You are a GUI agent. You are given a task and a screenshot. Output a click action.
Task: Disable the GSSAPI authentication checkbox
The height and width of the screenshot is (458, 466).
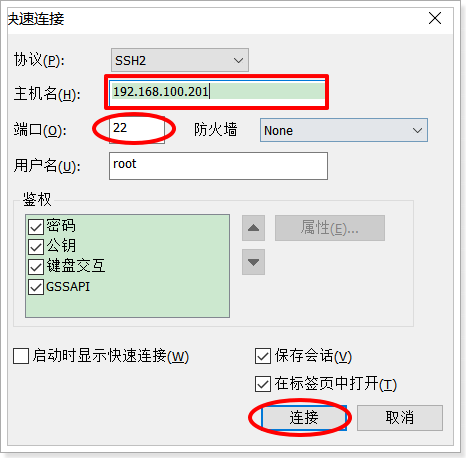pyautogui.click(x=36, y=287)
